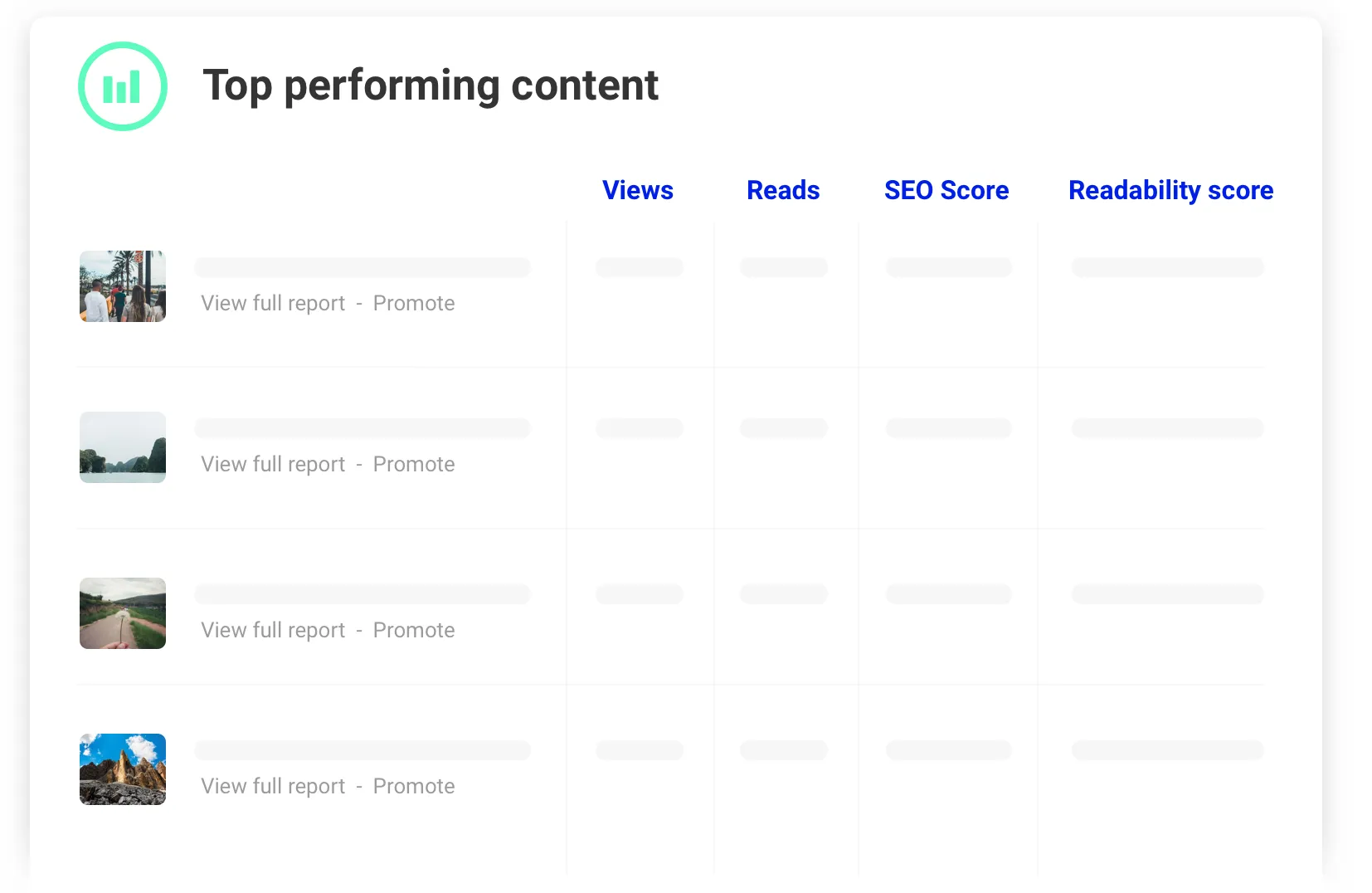This screenshot has height=893, width=1372.
Task: Click the Readability score column header
Action: [1170, 190]
